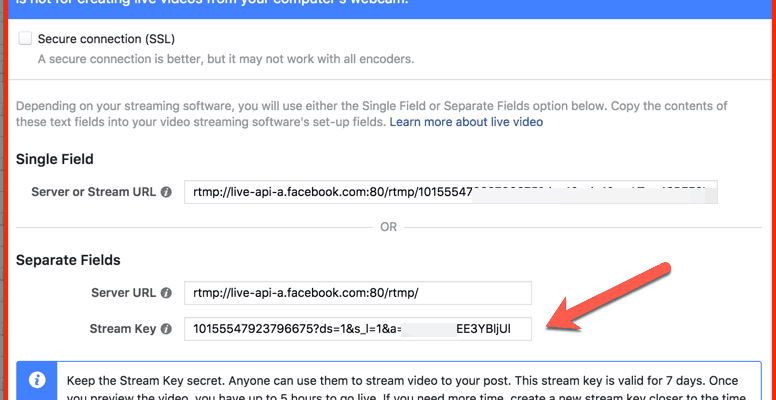This screenshot has width=776, height=400.
Task: Focus the Separate Fields Server URL textbox
Action: [358, 293]
